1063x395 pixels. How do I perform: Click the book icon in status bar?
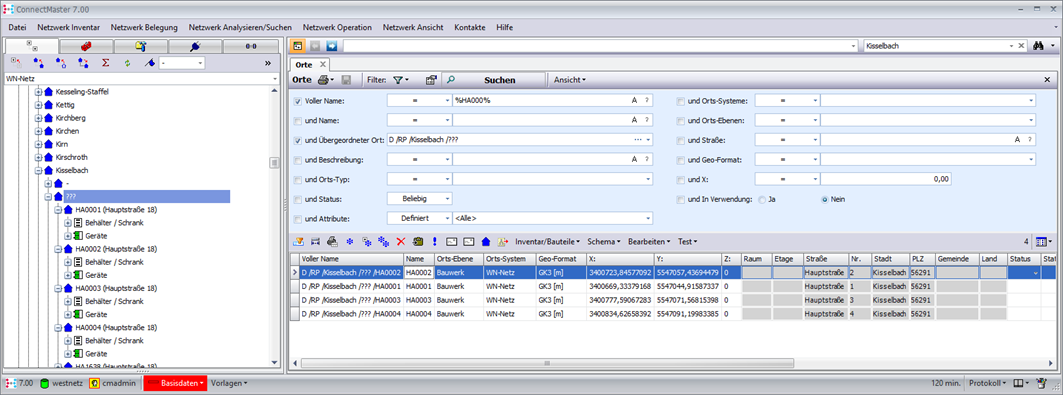1018,383
